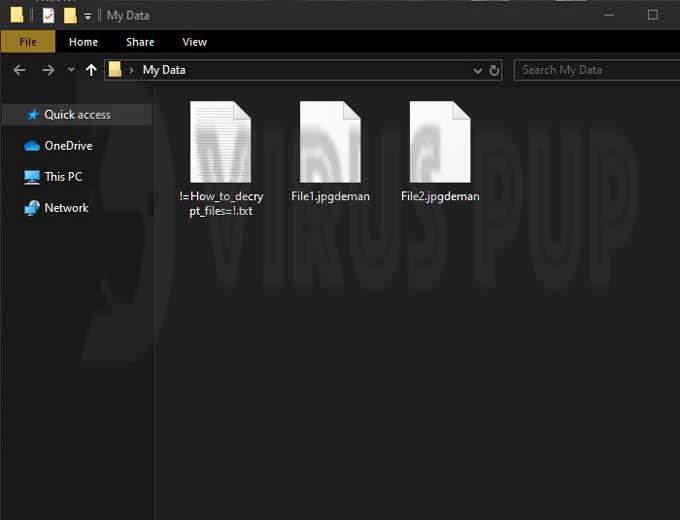This screenshot has width=680, height=520.
Task: Open the File ribbon tab
Action: [x=28, y=42]
